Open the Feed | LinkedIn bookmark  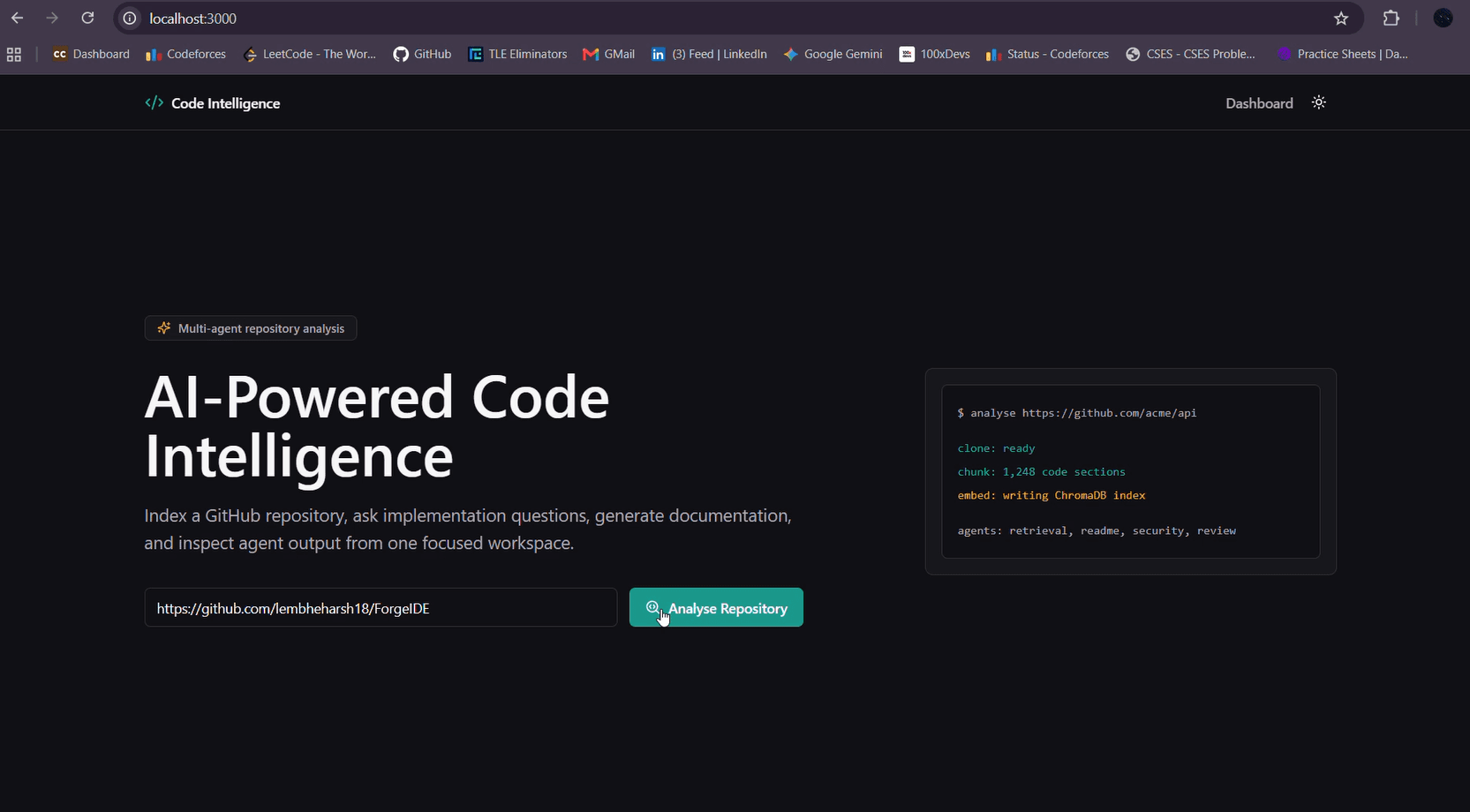709,54
